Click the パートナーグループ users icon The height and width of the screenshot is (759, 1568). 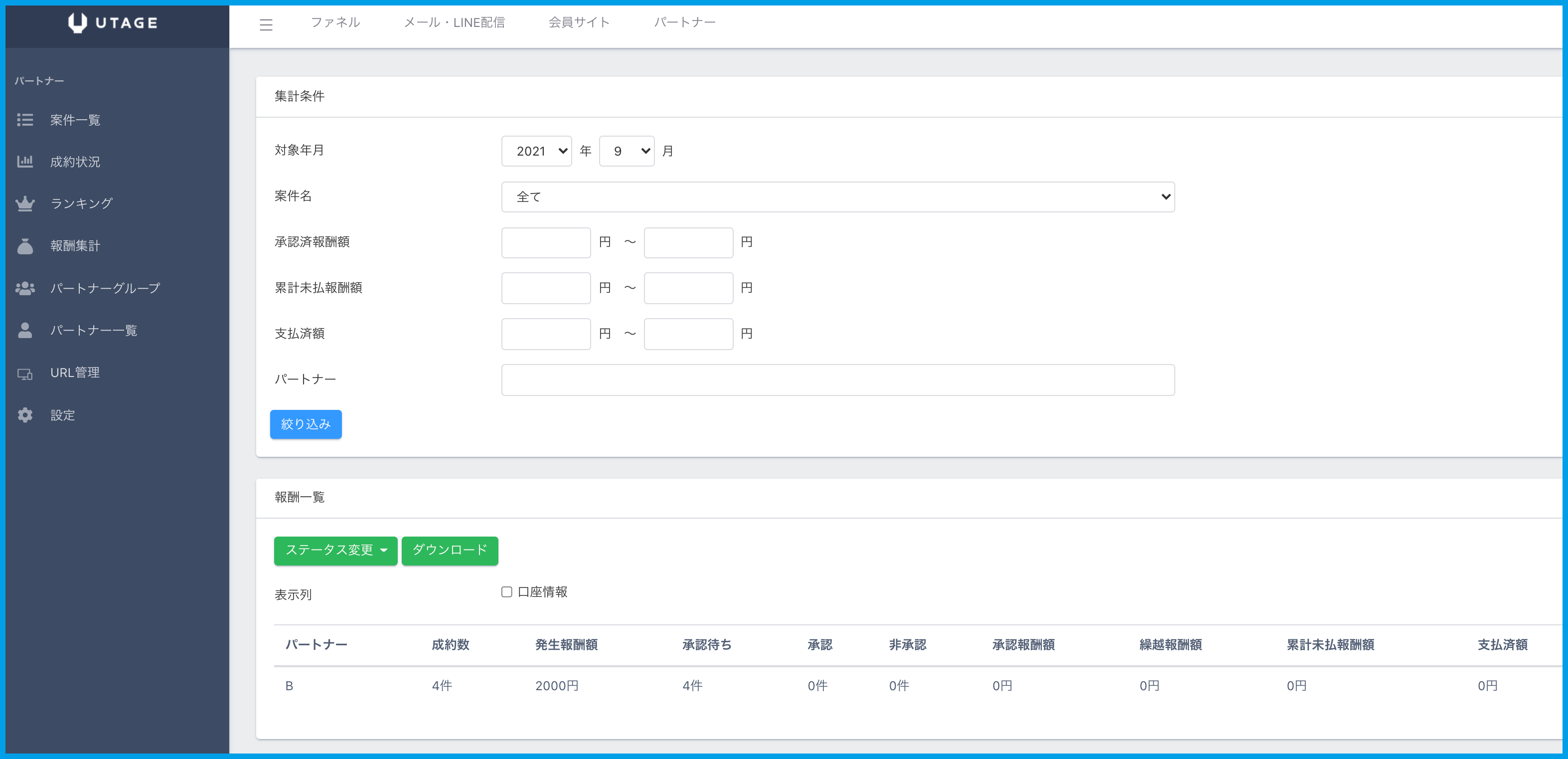[x=25, y=288]
